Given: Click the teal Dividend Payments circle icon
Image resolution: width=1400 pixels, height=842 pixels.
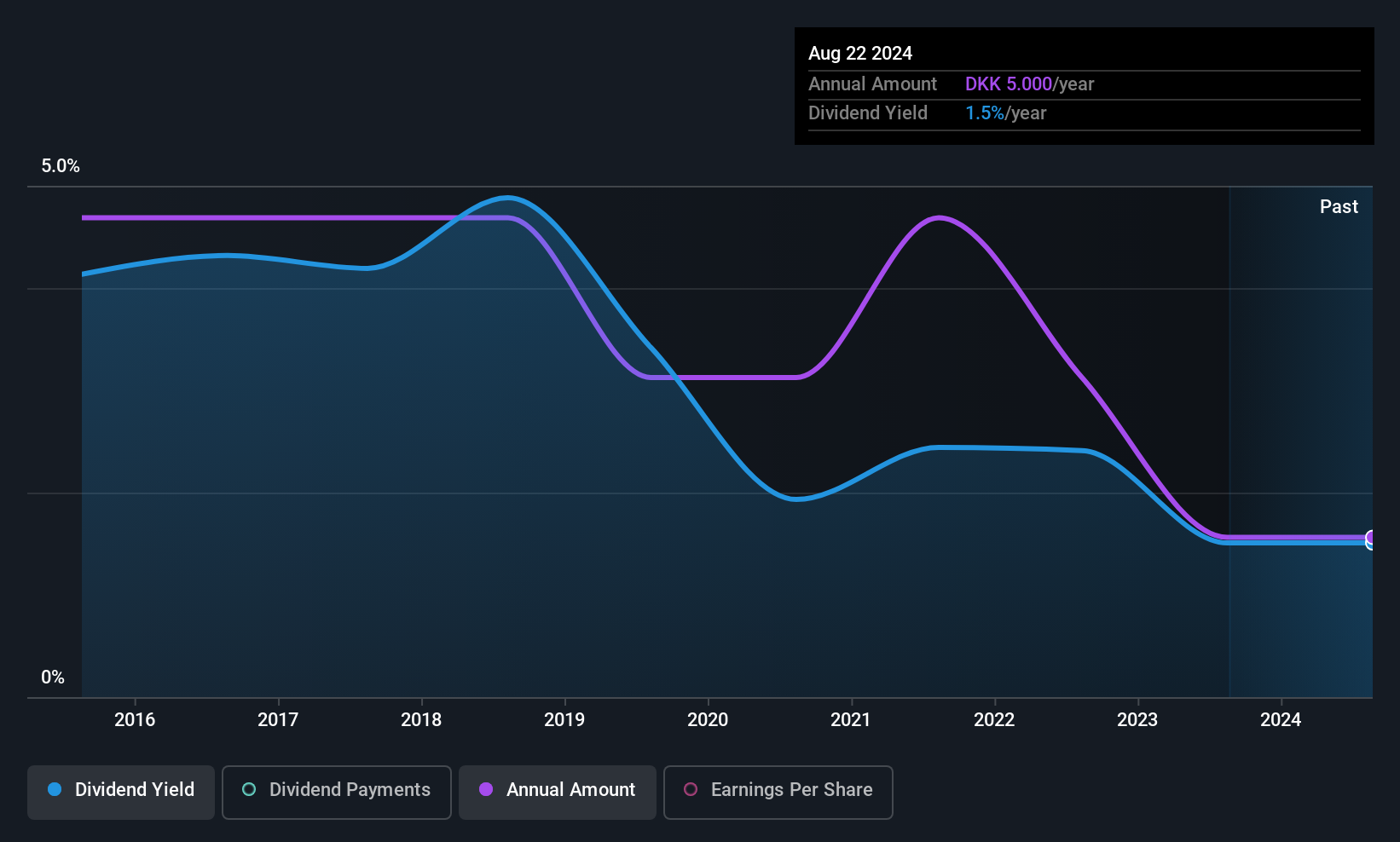Looking at the screenshot, I should point(249,789).
